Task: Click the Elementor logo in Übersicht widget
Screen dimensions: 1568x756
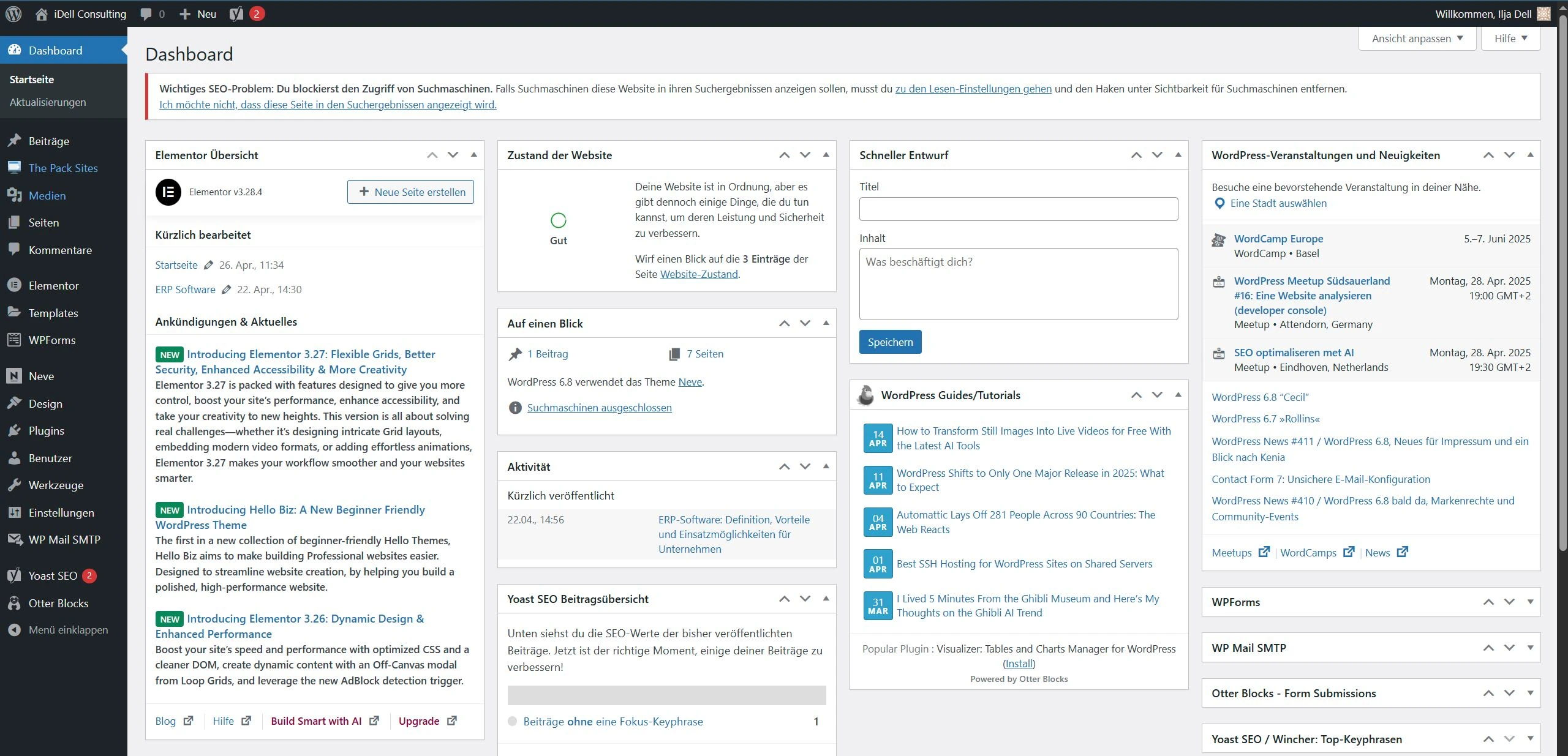Action: (x=168, y=192)
